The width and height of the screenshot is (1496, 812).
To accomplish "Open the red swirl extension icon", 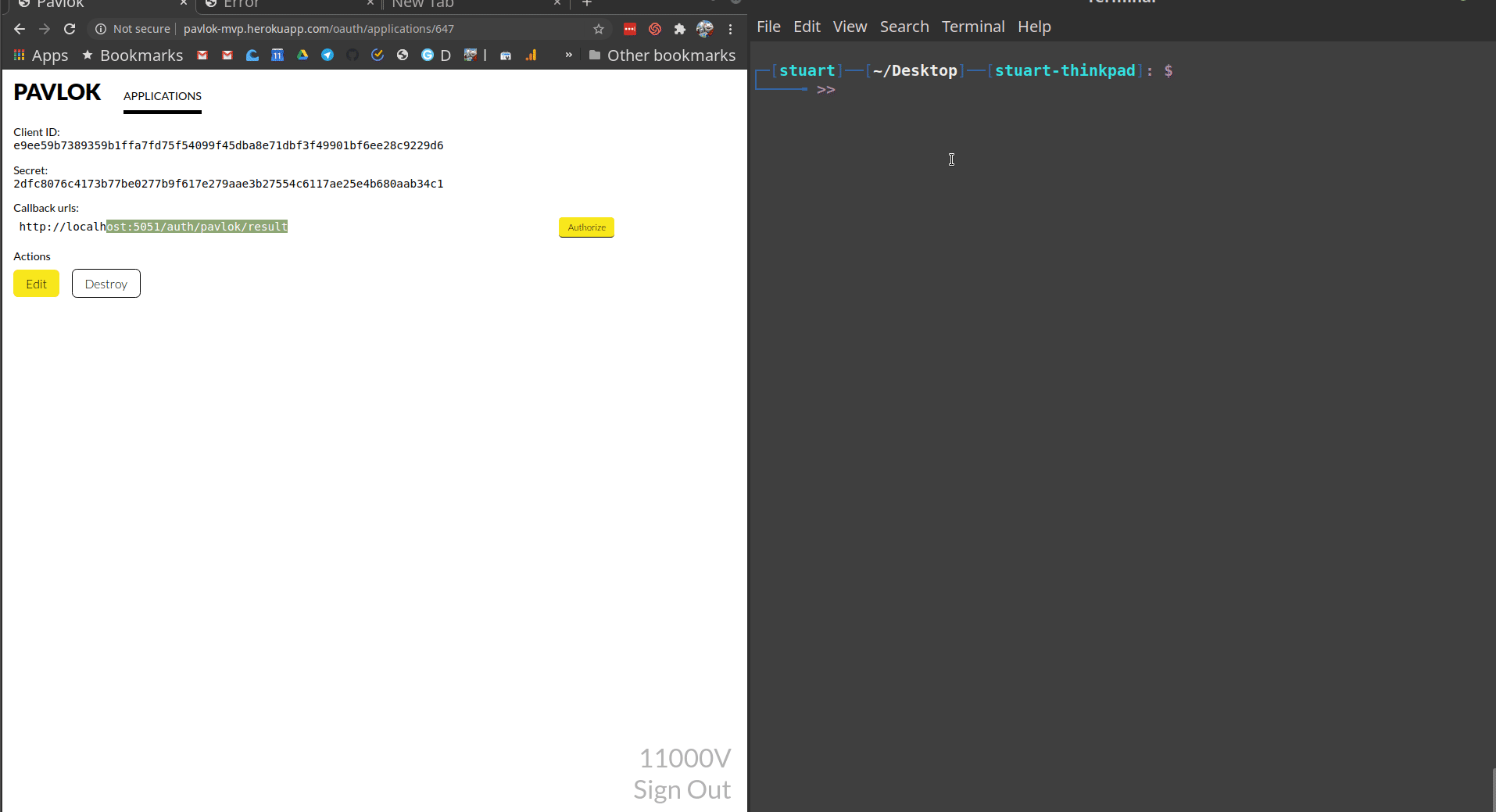I will pyautogui.click(x=655, y=29).
